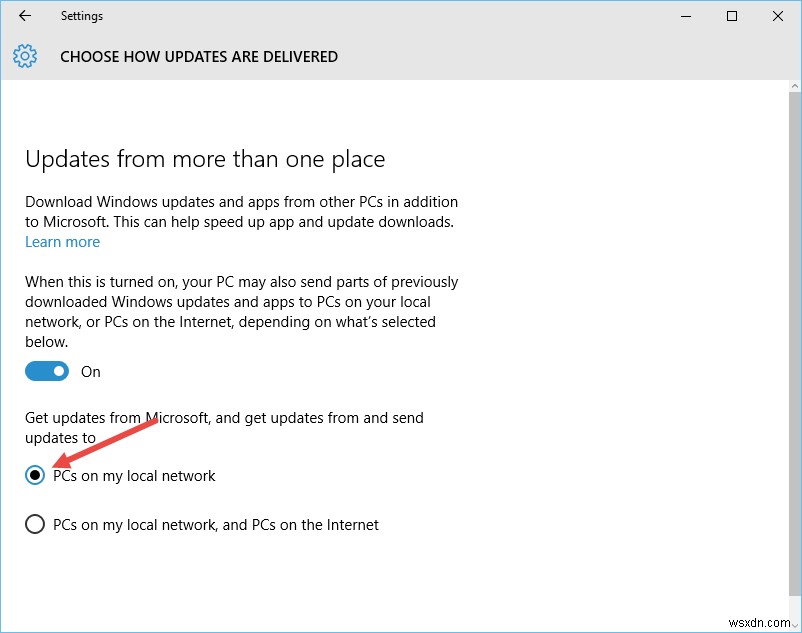
Task: Open the Learn more link
Action: pos(62,242)
